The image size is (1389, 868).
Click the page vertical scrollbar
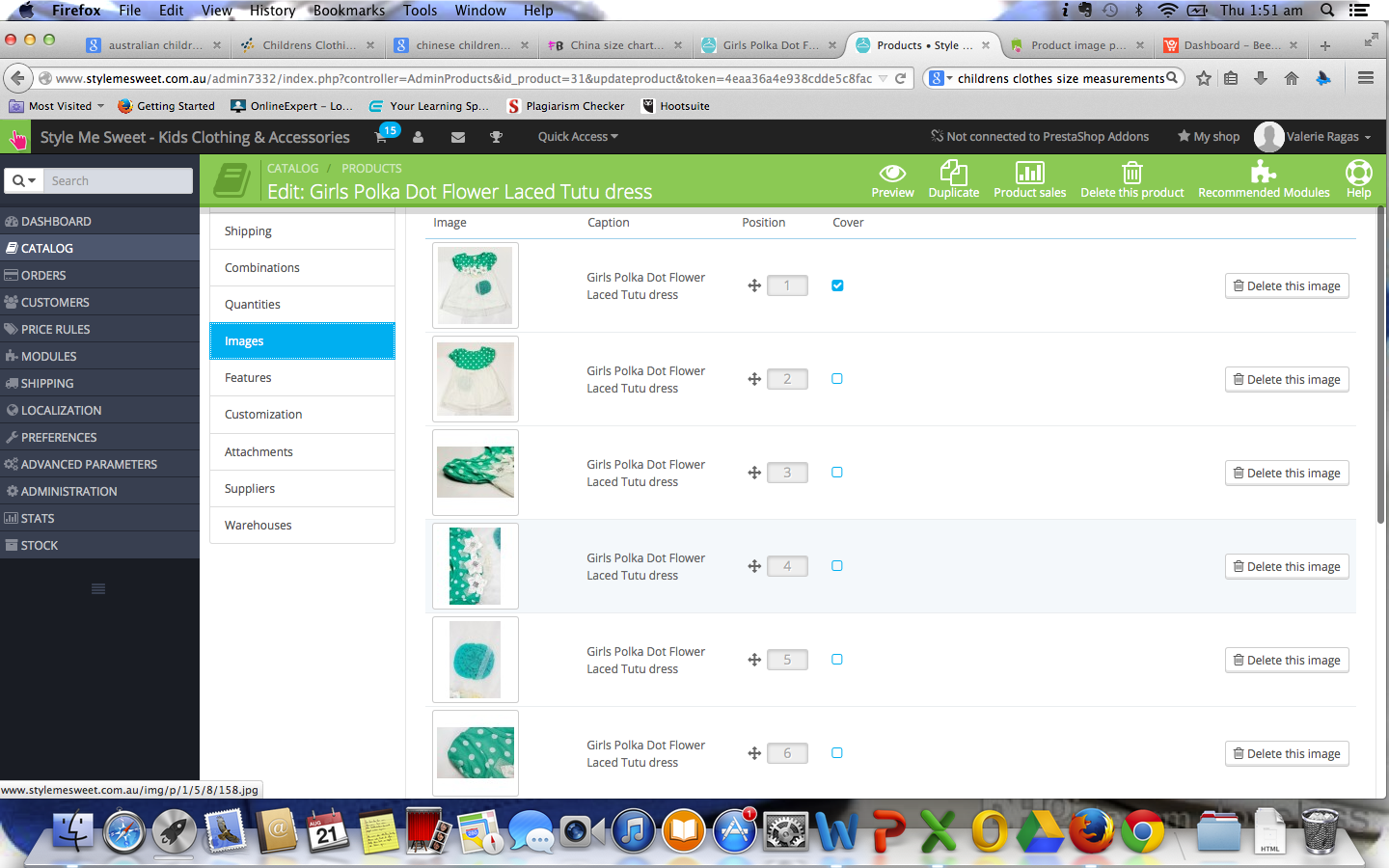pos(1380,366)
